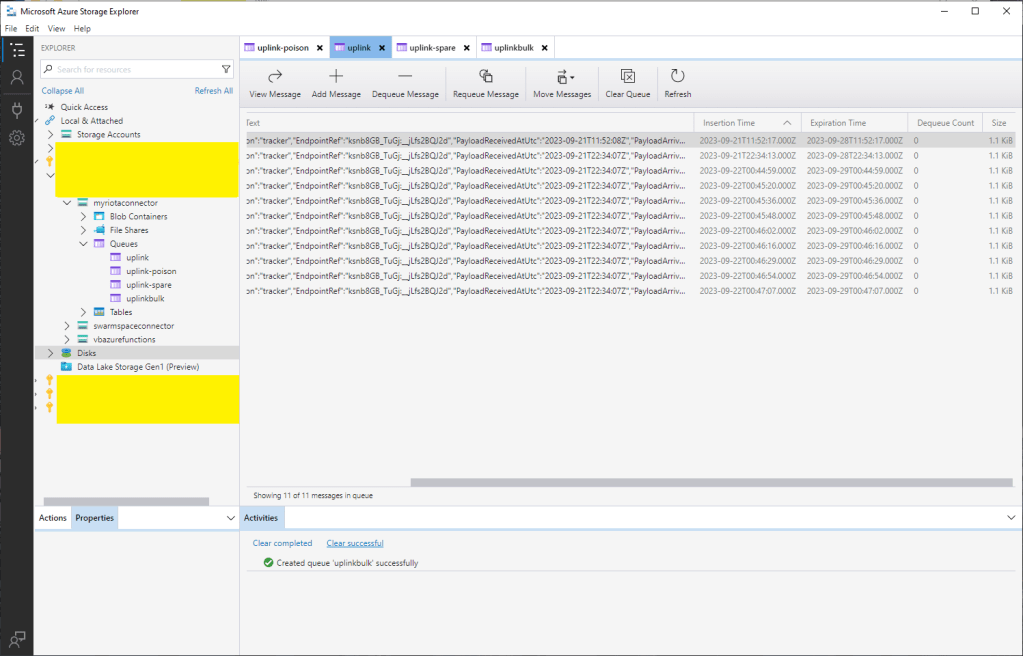Image resolution: width=1023 pixels, height=656 pixels.
Task: Click the Collapse All link
Action: [x=62, y=91]
